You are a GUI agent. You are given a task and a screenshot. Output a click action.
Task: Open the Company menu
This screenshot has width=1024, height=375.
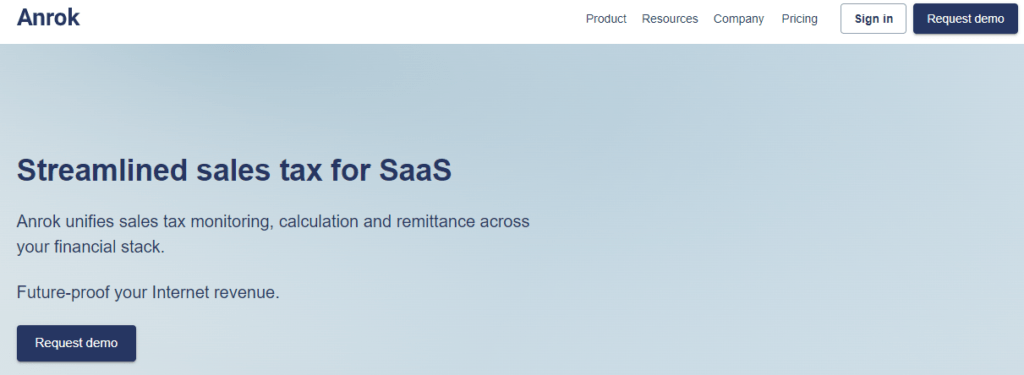click(x=739, y=19)
